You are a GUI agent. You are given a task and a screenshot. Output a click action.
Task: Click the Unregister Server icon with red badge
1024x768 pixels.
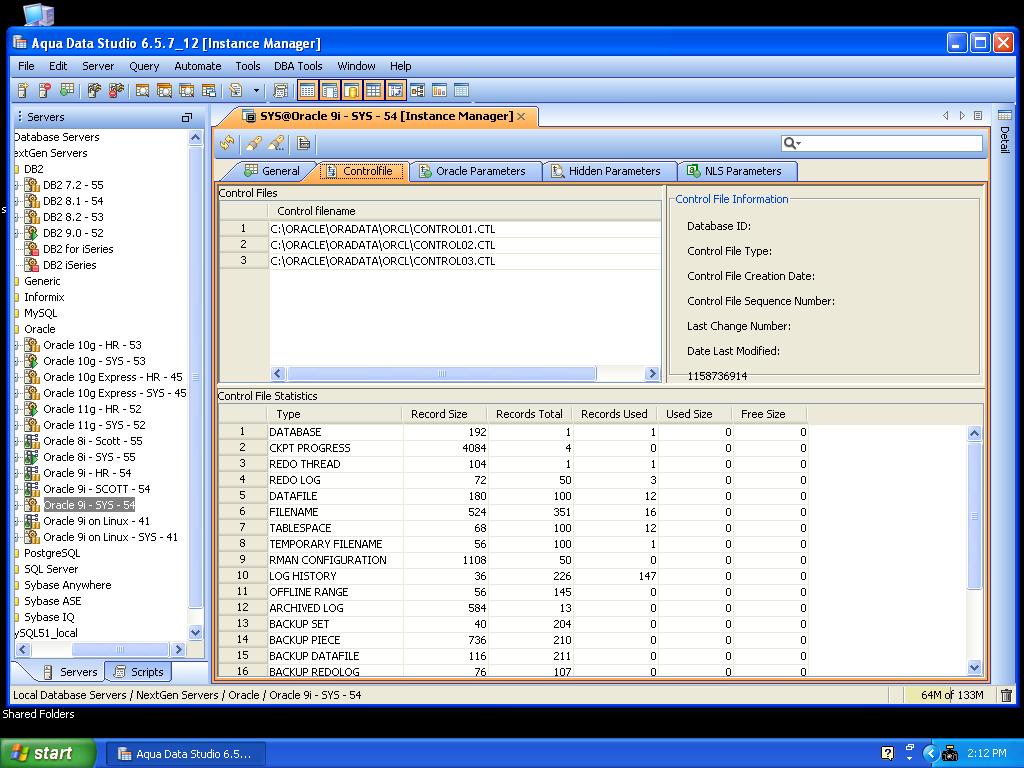click(44, 90)
